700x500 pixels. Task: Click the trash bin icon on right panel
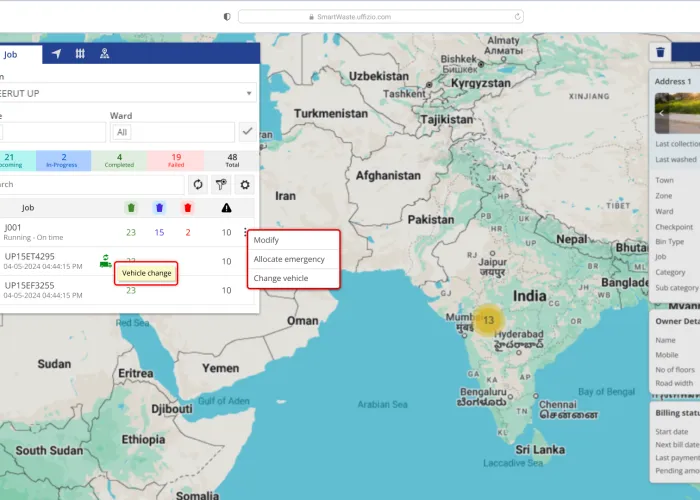(x=660, y=53)
